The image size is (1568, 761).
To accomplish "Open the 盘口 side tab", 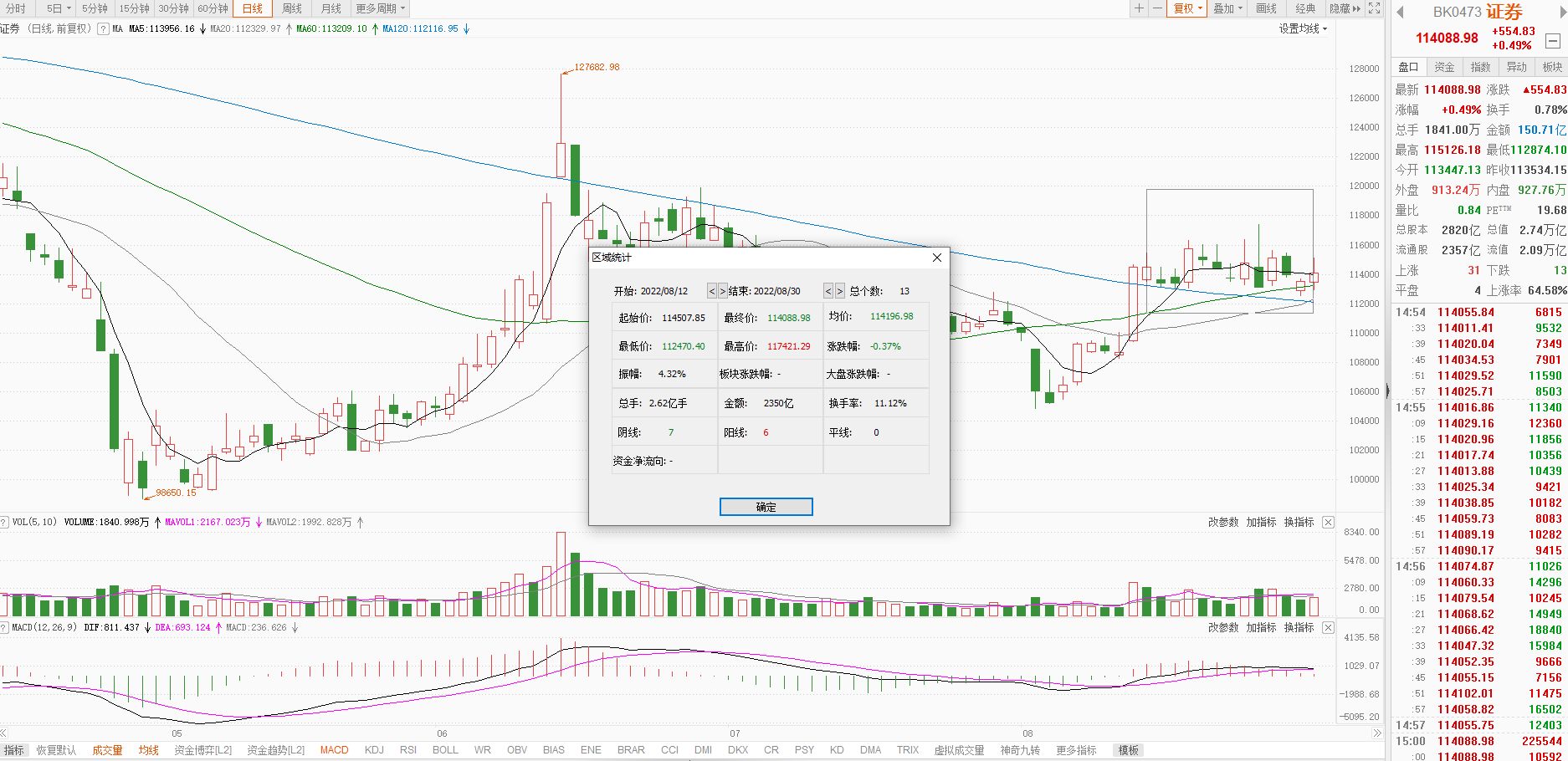I will 1409,67.
